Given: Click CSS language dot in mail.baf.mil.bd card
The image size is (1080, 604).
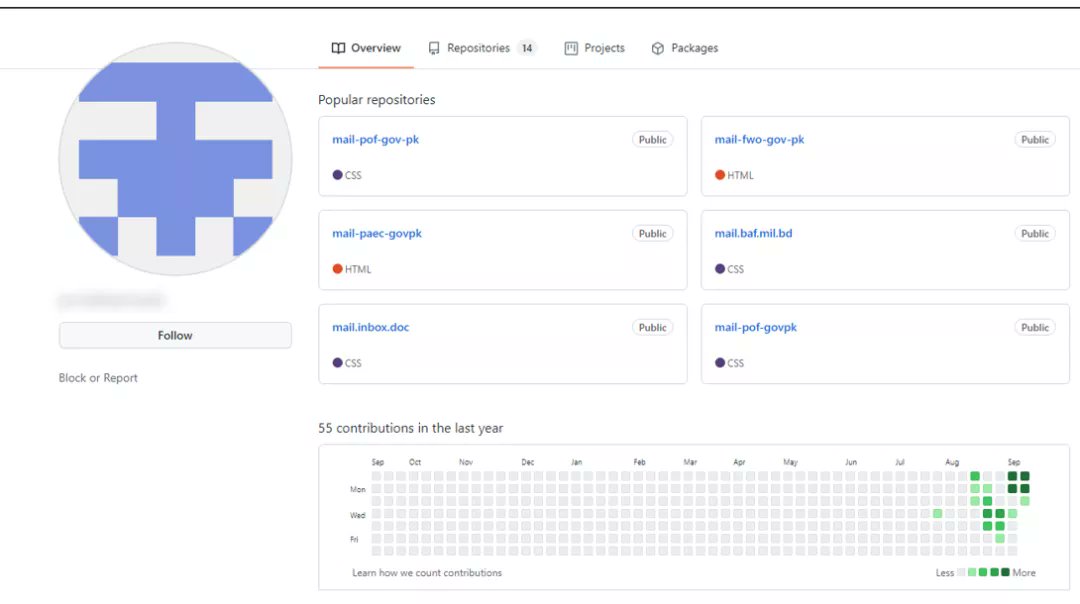Looking at the screenshot, I should (x=720, y=269).
